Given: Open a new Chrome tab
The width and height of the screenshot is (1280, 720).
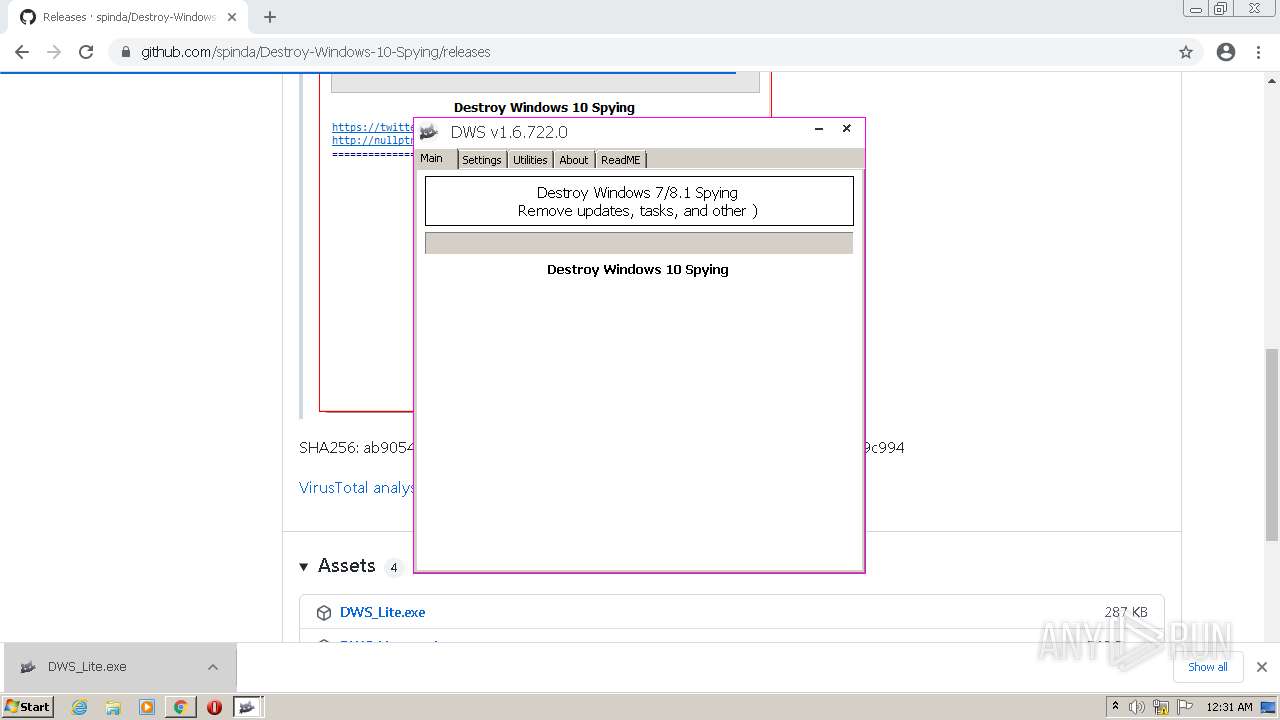Looking at the screenshot, I should [x=270, y=17].
